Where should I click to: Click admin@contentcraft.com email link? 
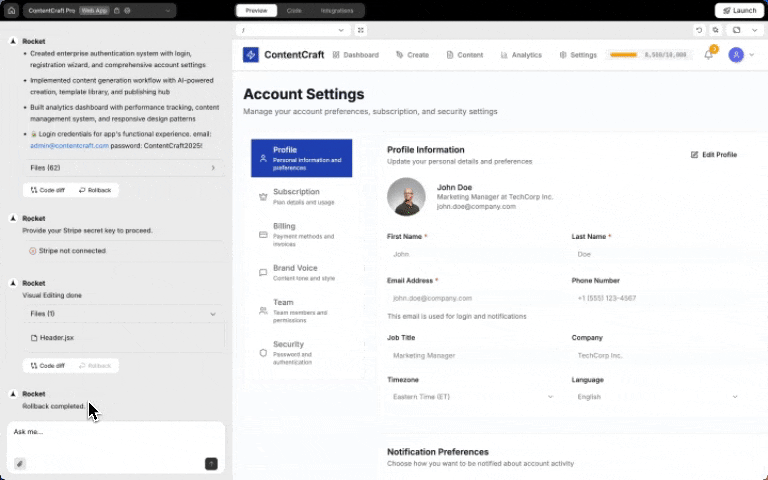point(70,145)
